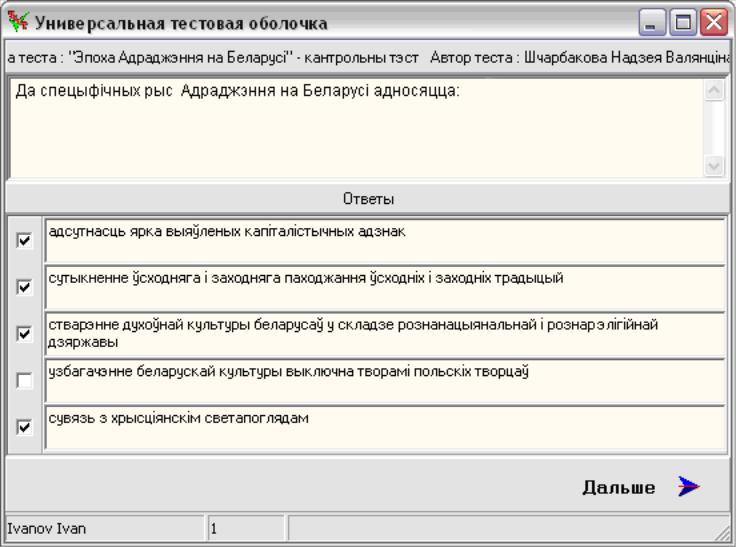Click the blue arrow icon beside Дальше
736x547 pixels.
(689, 487)
